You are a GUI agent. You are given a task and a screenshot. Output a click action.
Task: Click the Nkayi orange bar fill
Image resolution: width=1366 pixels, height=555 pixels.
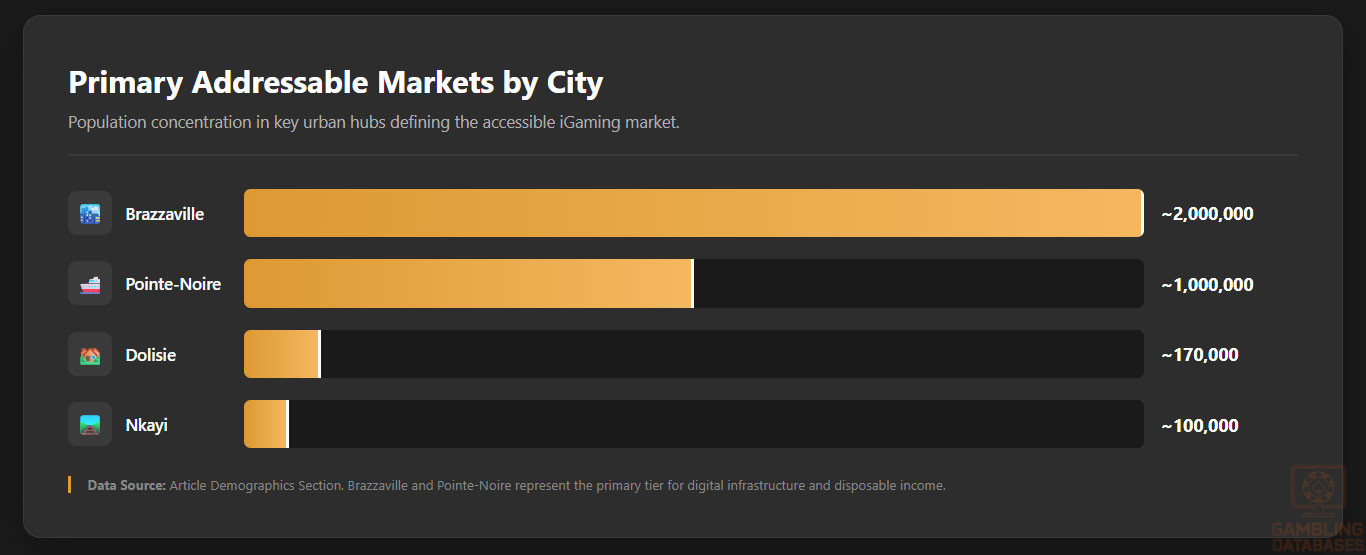[265, 425]
